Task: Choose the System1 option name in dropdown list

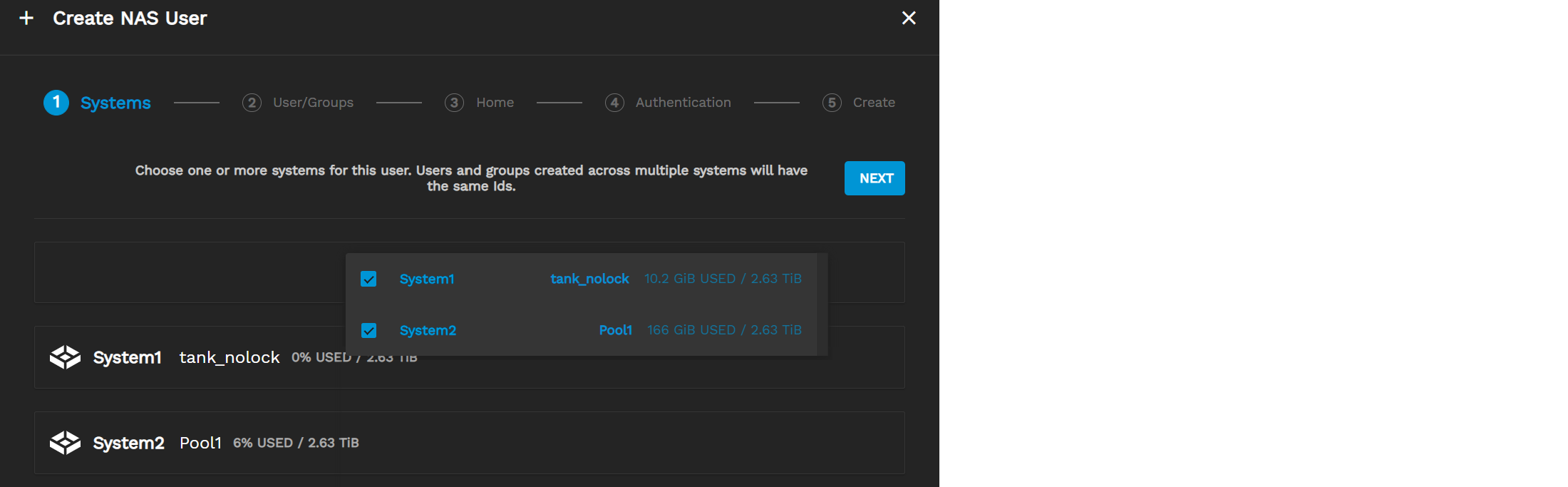Action: (426, 279)
